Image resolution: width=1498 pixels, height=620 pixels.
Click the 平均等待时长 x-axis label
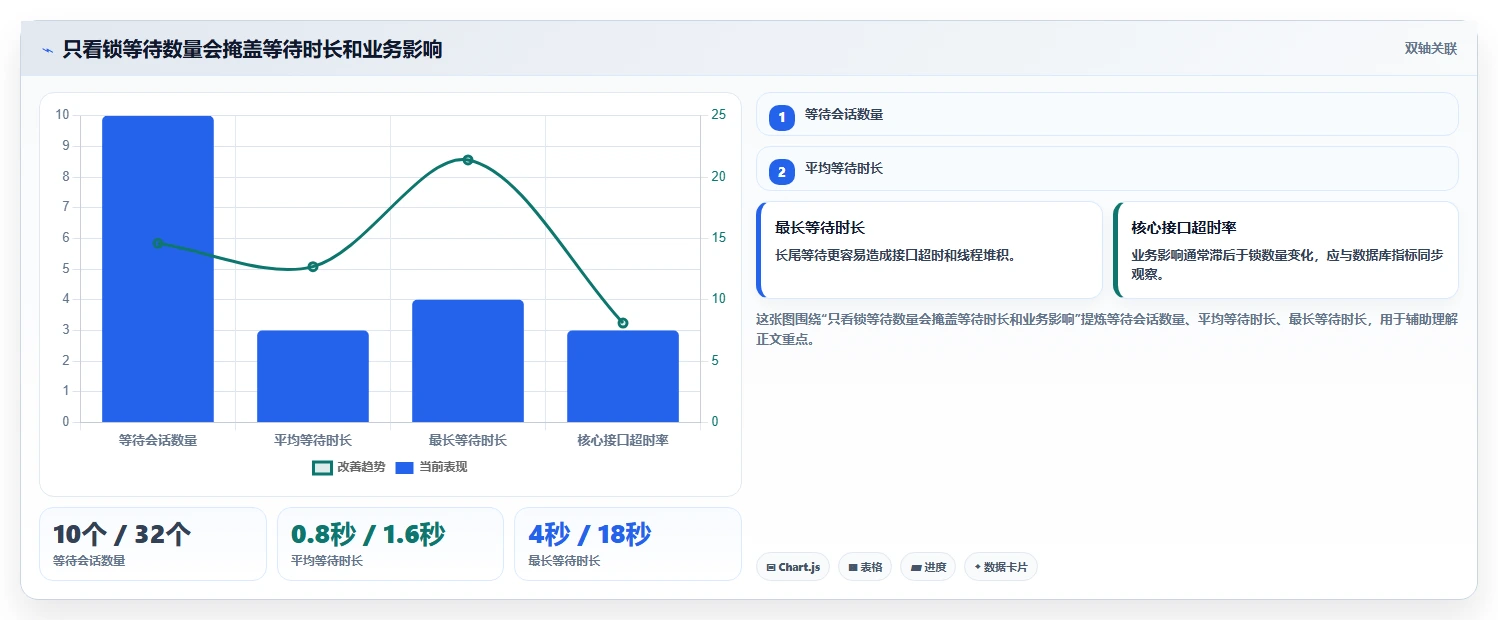[313, 440]
